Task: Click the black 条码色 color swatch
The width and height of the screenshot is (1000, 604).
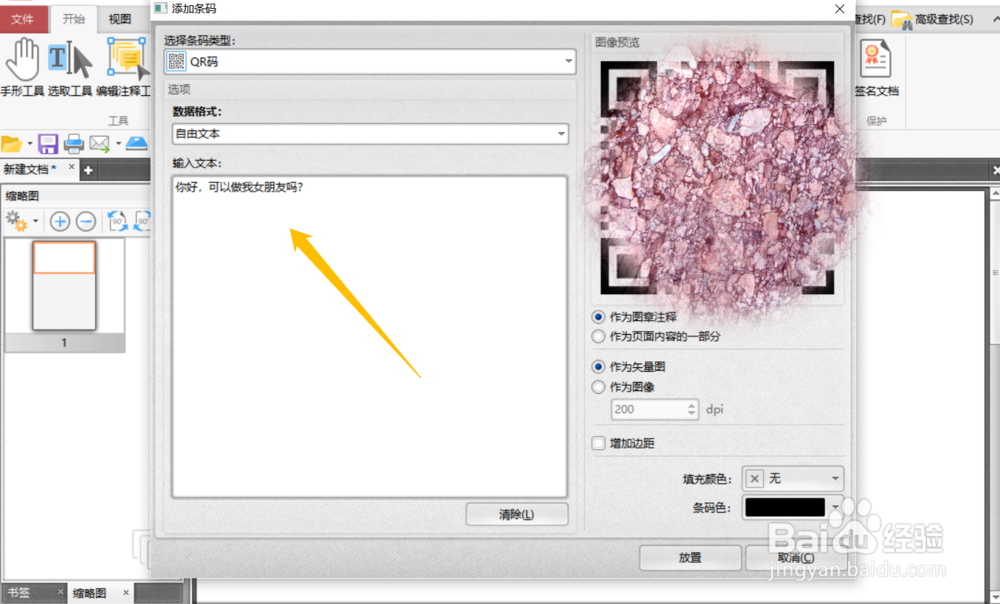Action: (785, 508)
